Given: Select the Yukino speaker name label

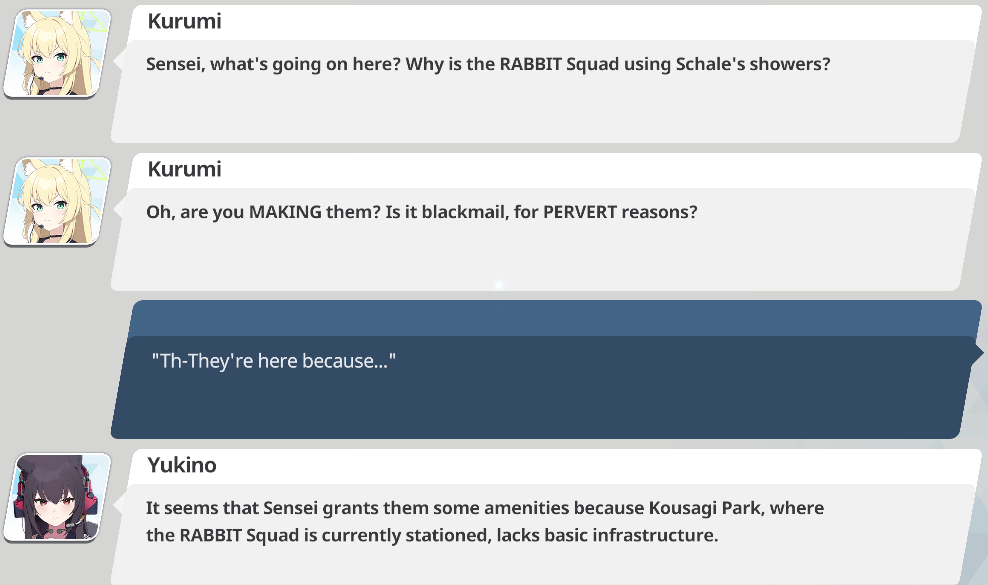Looking at the screenshot, I should [182, 465].
